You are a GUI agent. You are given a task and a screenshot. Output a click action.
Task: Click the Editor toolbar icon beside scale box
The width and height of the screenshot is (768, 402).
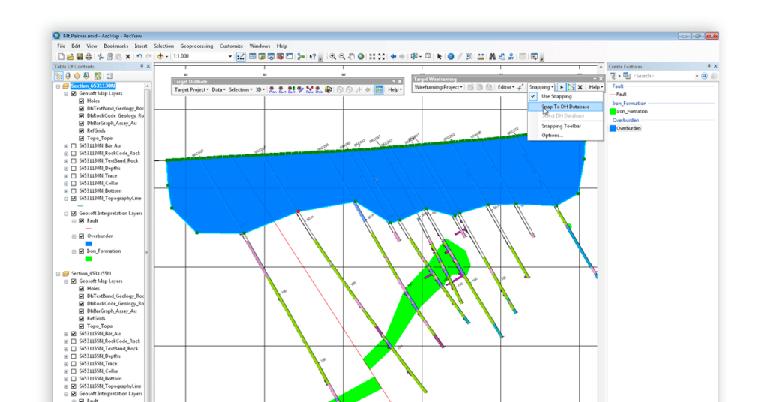pos(240,57)
